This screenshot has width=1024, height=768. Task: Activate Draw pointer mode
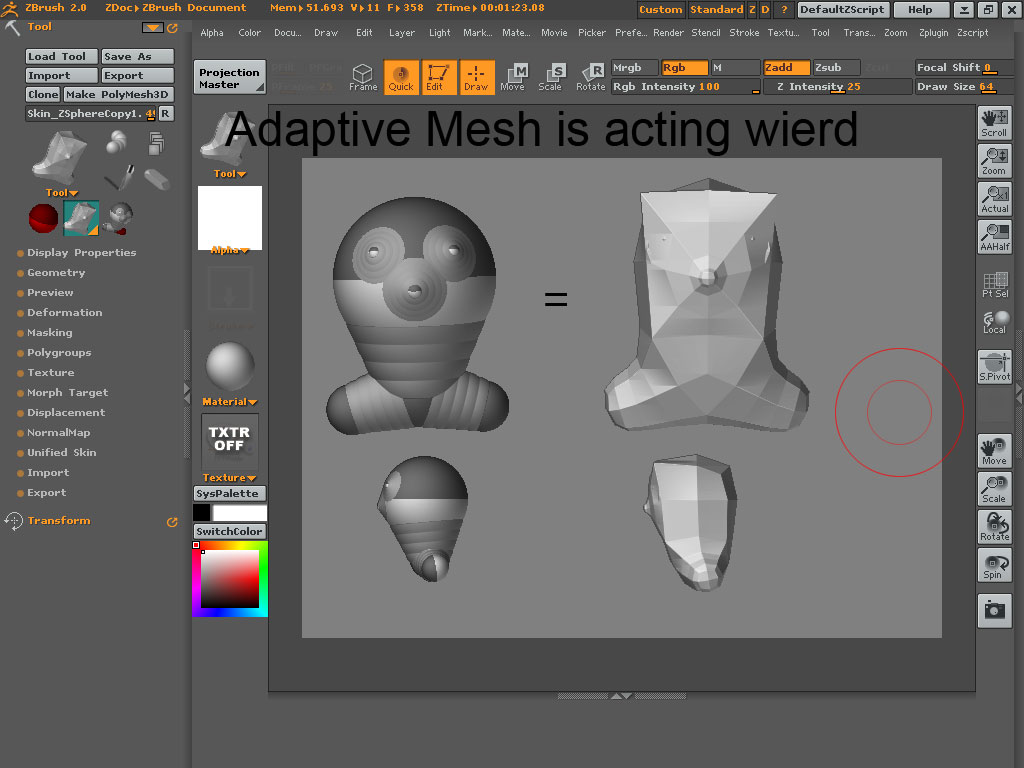click(x=476, y=77)
